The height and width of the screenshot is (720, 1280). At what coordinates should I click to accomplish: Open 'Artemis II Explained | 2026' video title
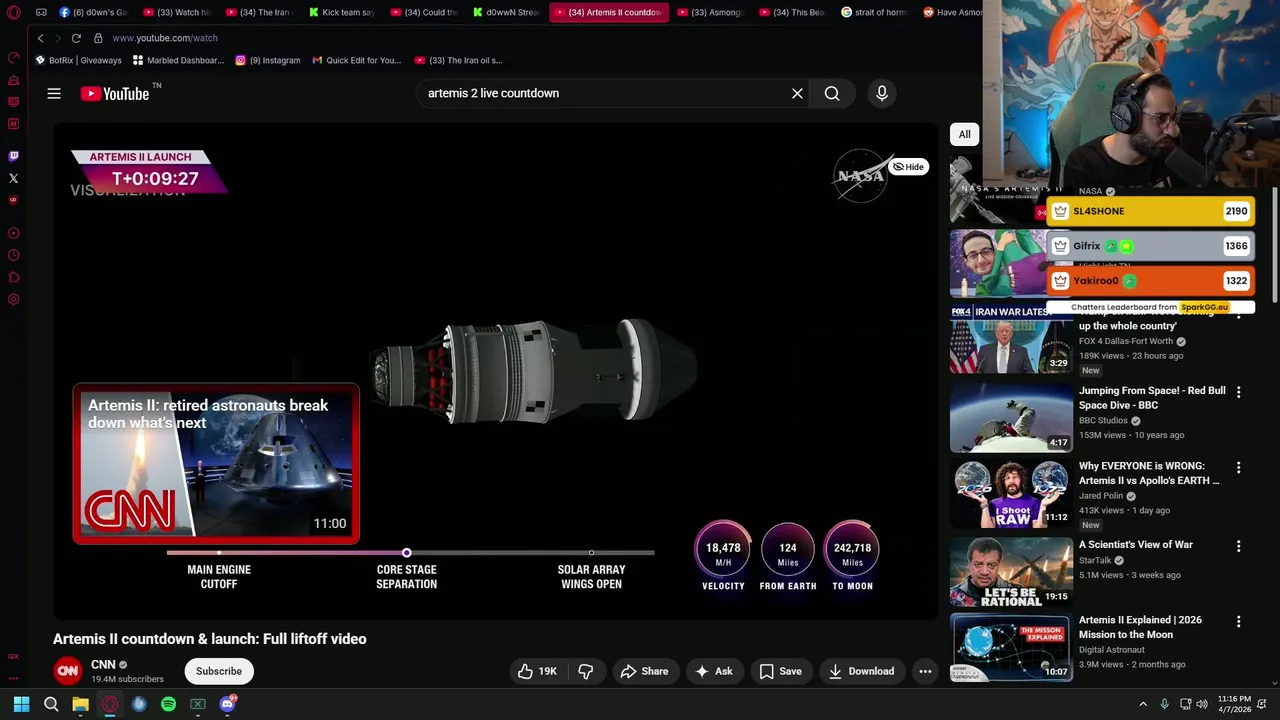[x=1139, y=627]
